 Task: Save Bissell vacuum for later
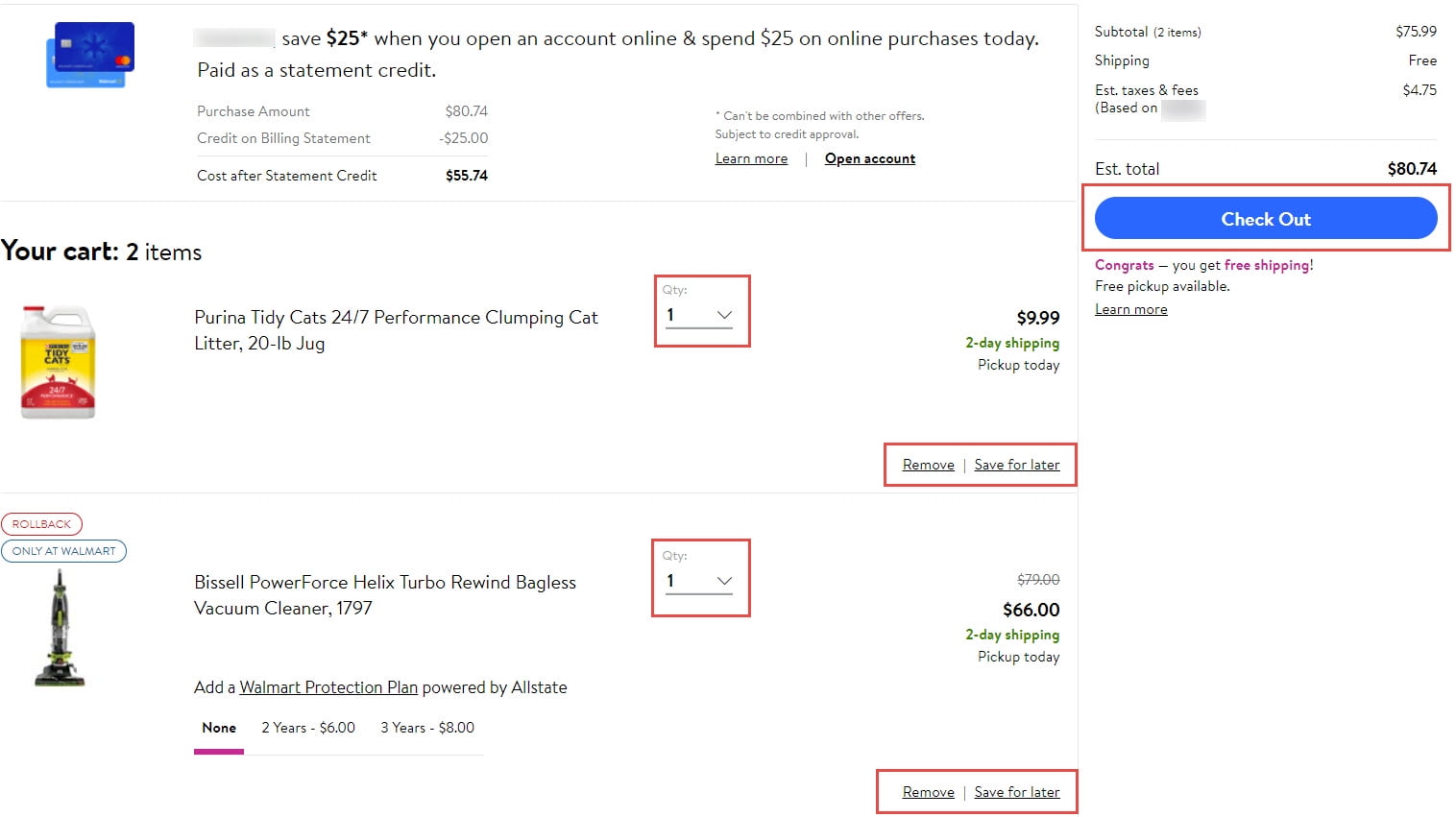click(1017, 792)
